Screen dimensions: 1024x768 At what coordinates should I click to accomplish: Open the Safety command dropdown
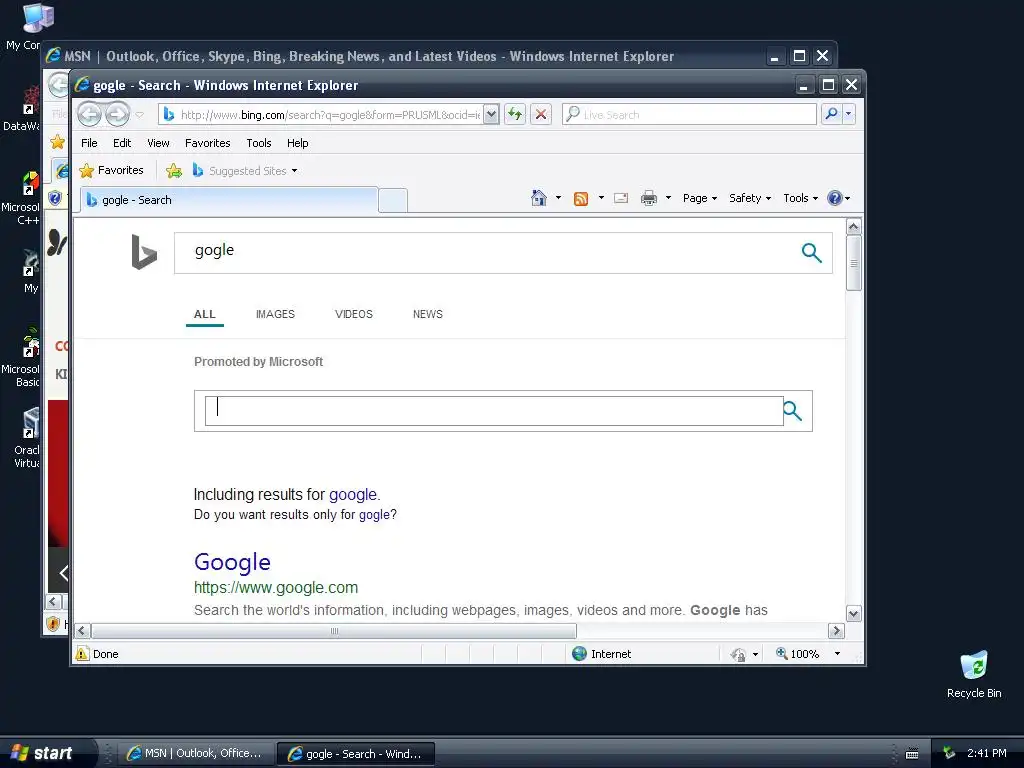pos(750,198)
